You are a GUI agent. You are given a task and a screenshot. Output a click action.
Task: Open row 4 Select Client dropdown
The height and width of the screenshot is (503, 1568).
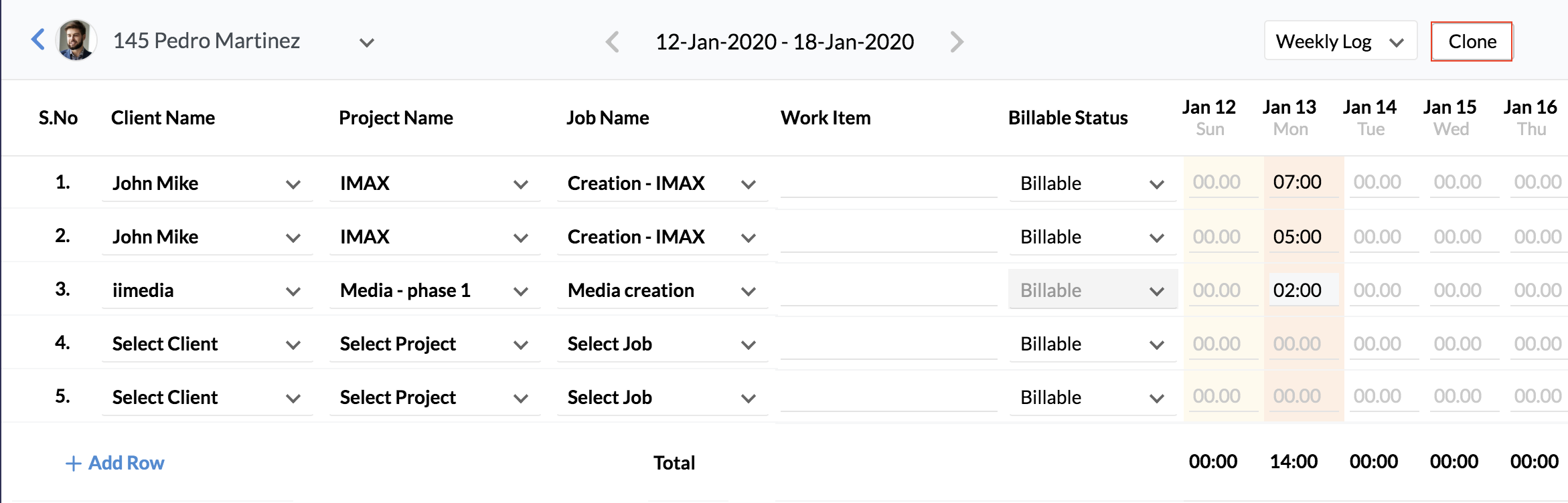207,344
